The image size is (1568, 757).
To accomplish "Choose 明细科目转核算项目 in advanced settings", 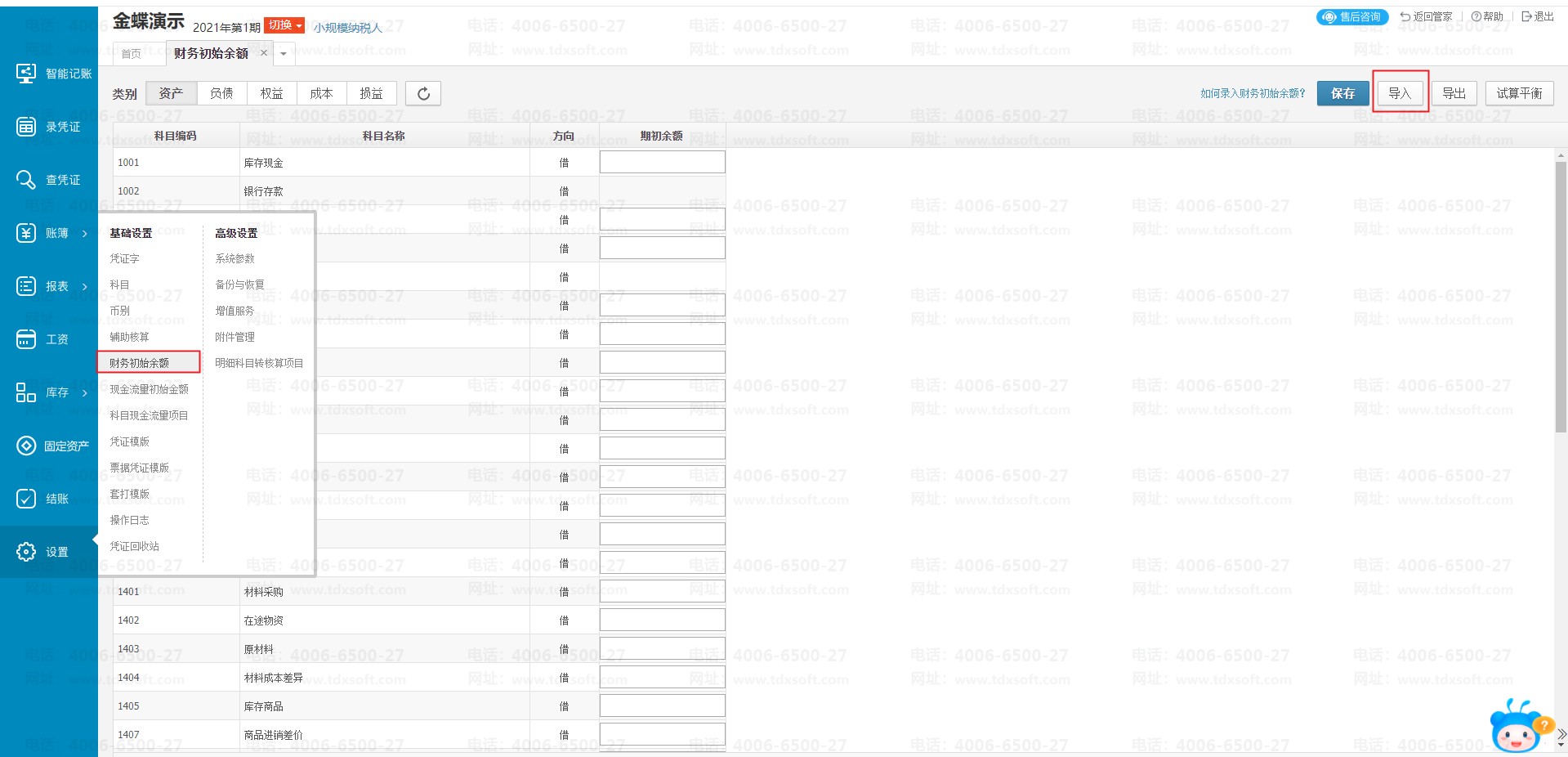I will click(260, 363).
